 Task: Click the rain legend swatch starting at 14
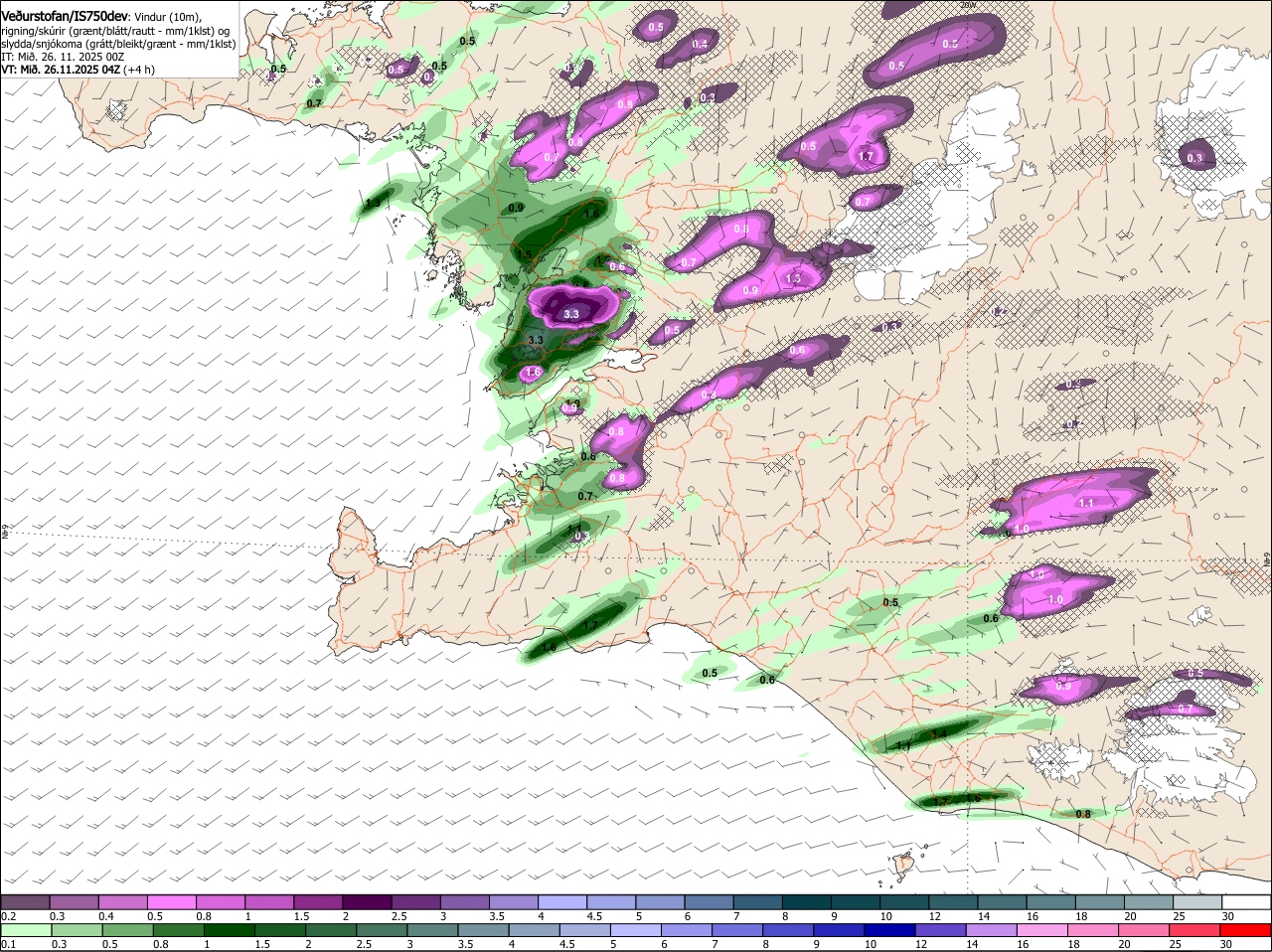tap(992, 931)
